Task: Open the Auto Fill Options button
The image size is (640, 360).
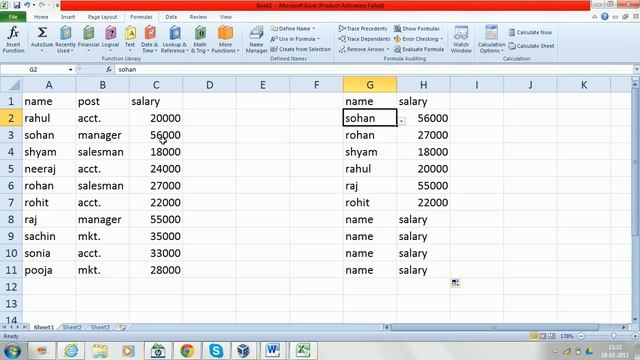Action: pyautogui.click(x=456, y=283)
